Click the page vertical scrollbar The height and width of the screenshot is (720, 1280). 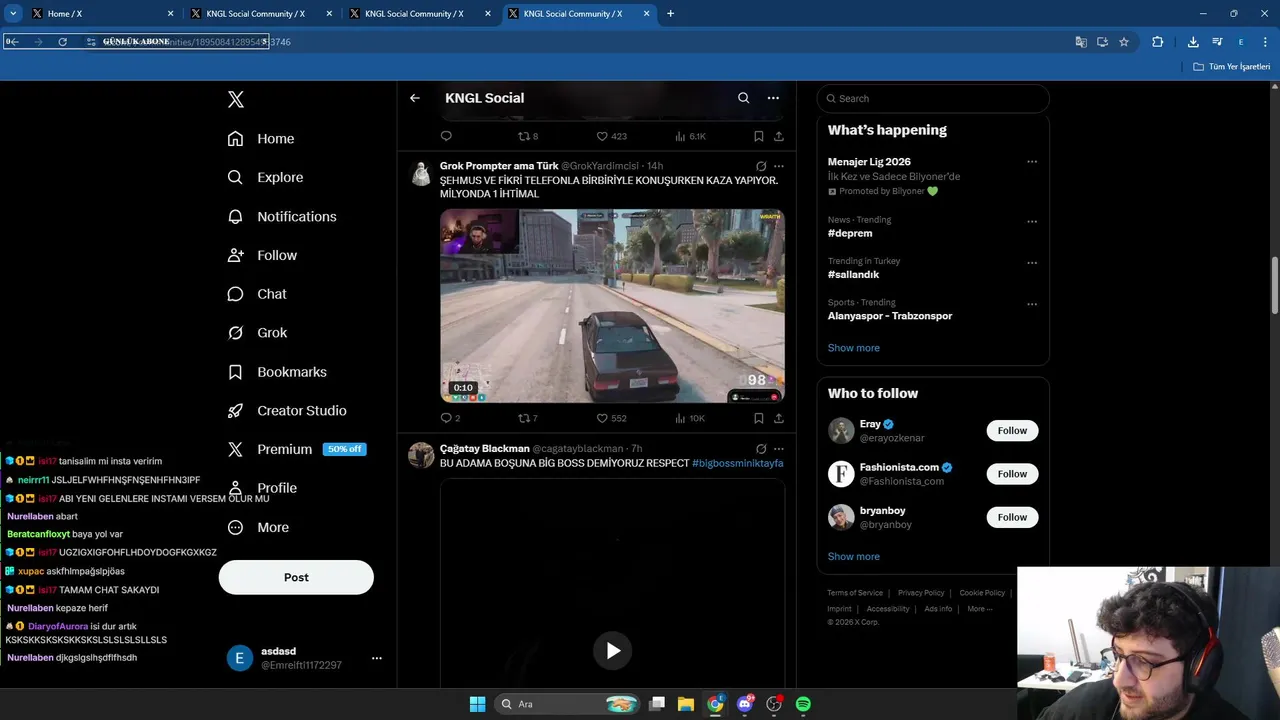pyautogui.click(x=1274, y=287)
